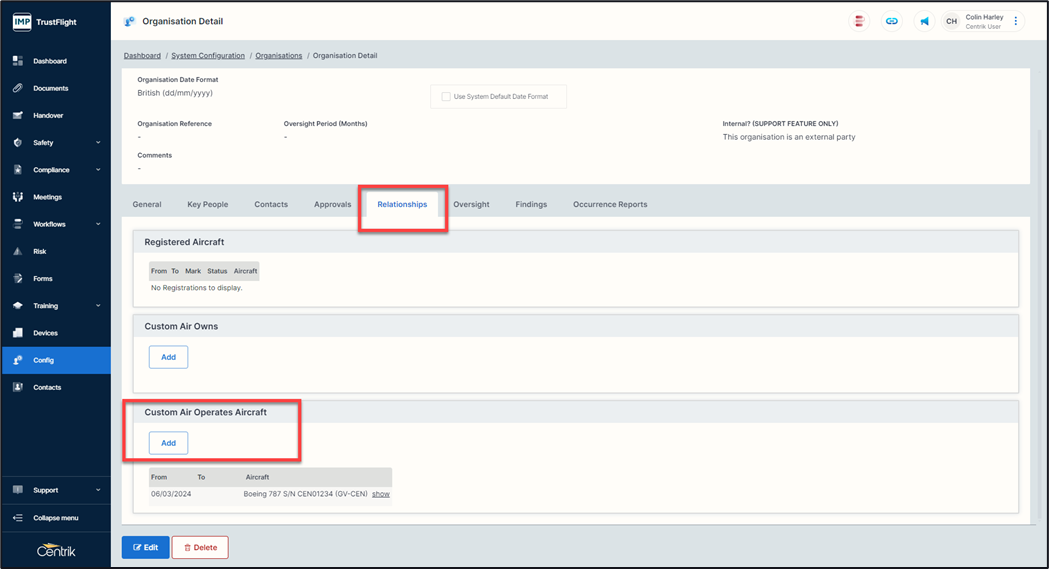Click the show link for Boeing 787
The width and height of the screenshot is (1049, 569).
point(381,494)
